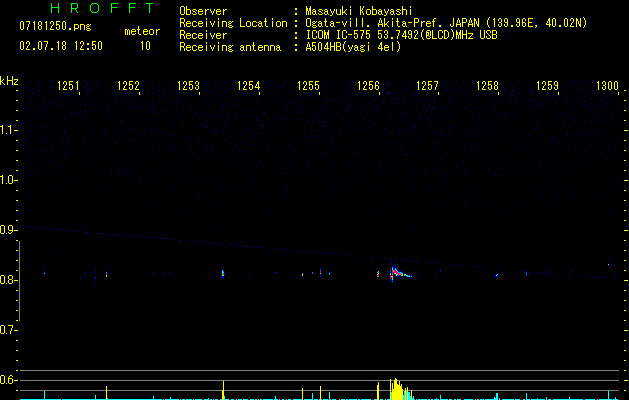Image resolution: width=629 pixels, height=400 pixels.
Task: Click the 1252 time marker
Action: click(x=128, y=86)
